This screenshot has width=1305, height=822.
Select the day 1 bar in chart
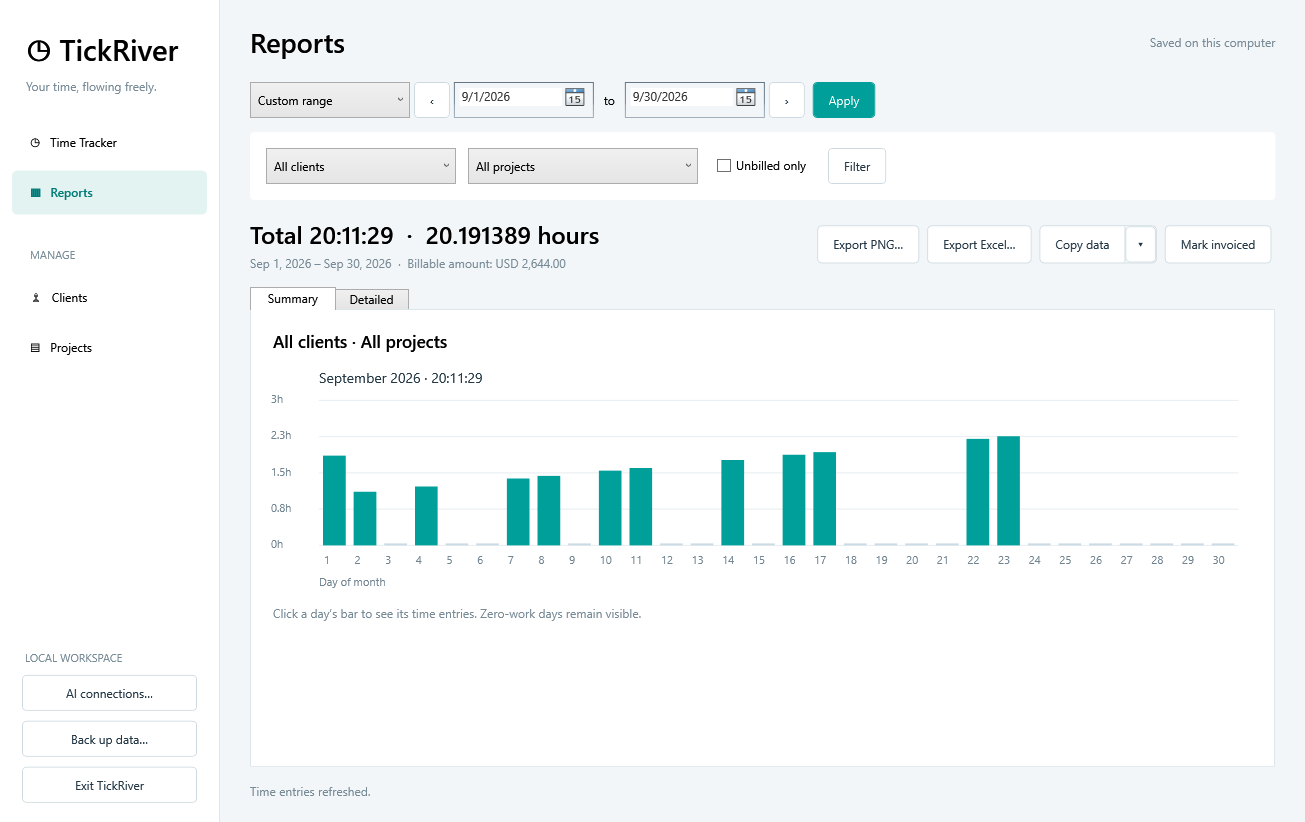pyautogui.click(x=334, y=500)
